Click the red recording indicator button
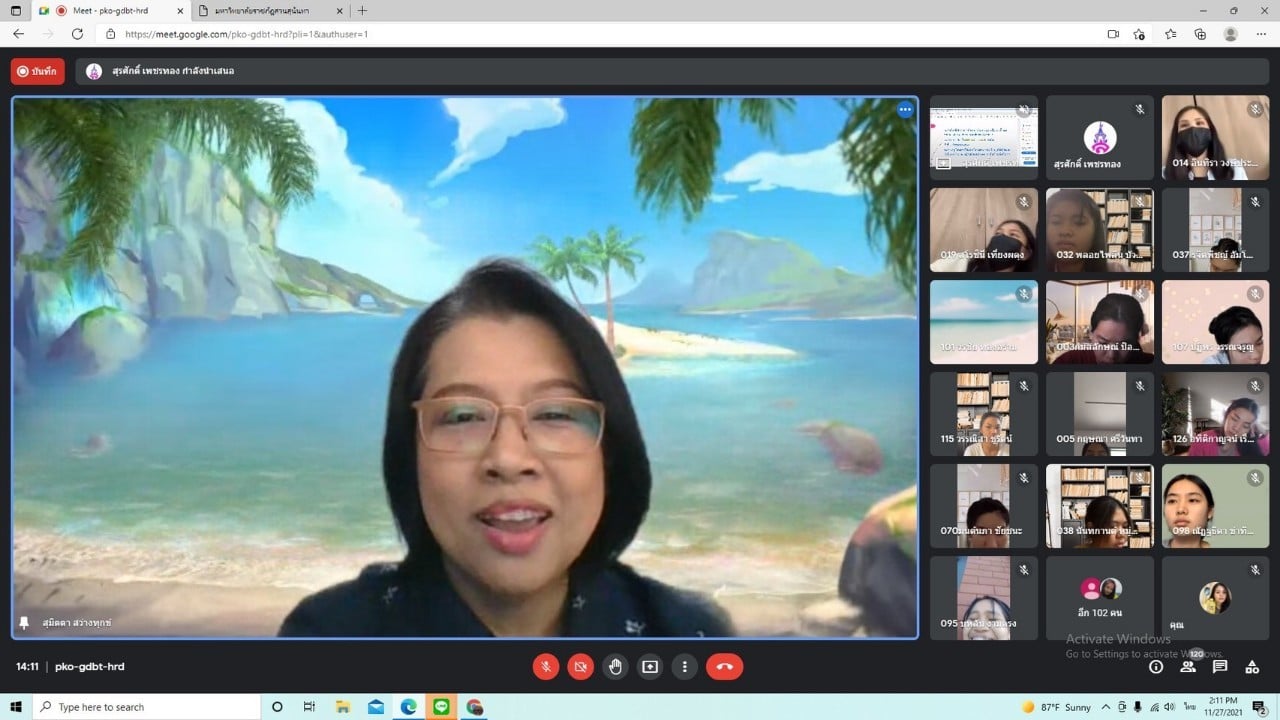Viewport: 1280px width, 720px height. click(x=38, y=71)
